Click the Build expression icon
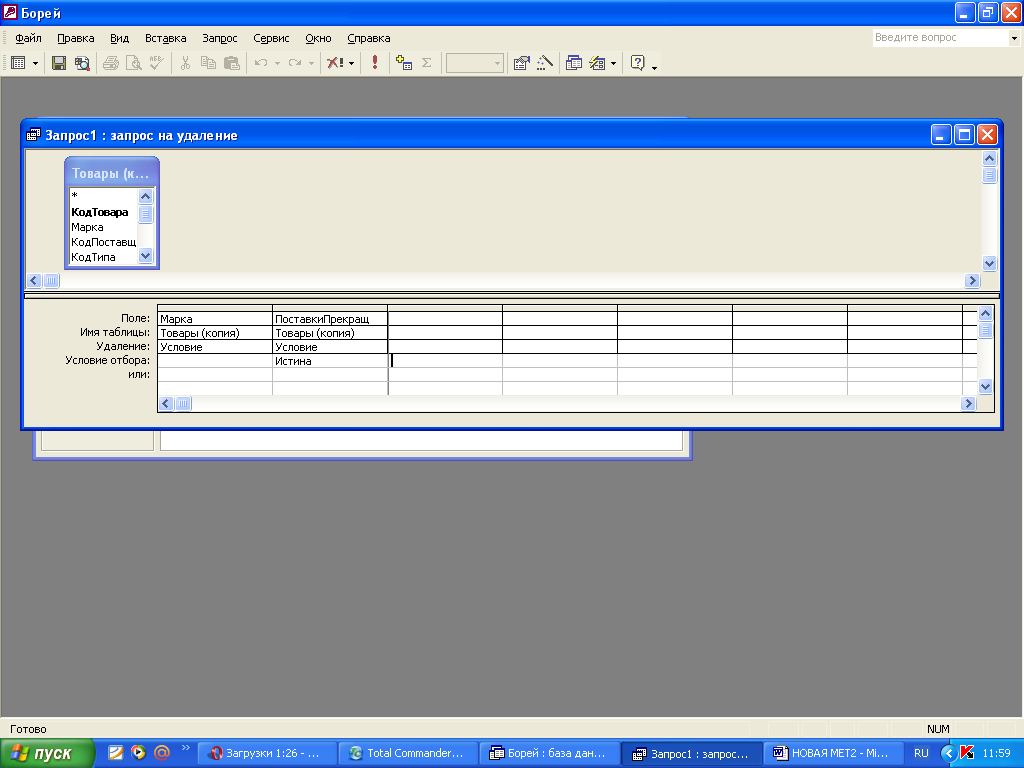 click(545, 63)
